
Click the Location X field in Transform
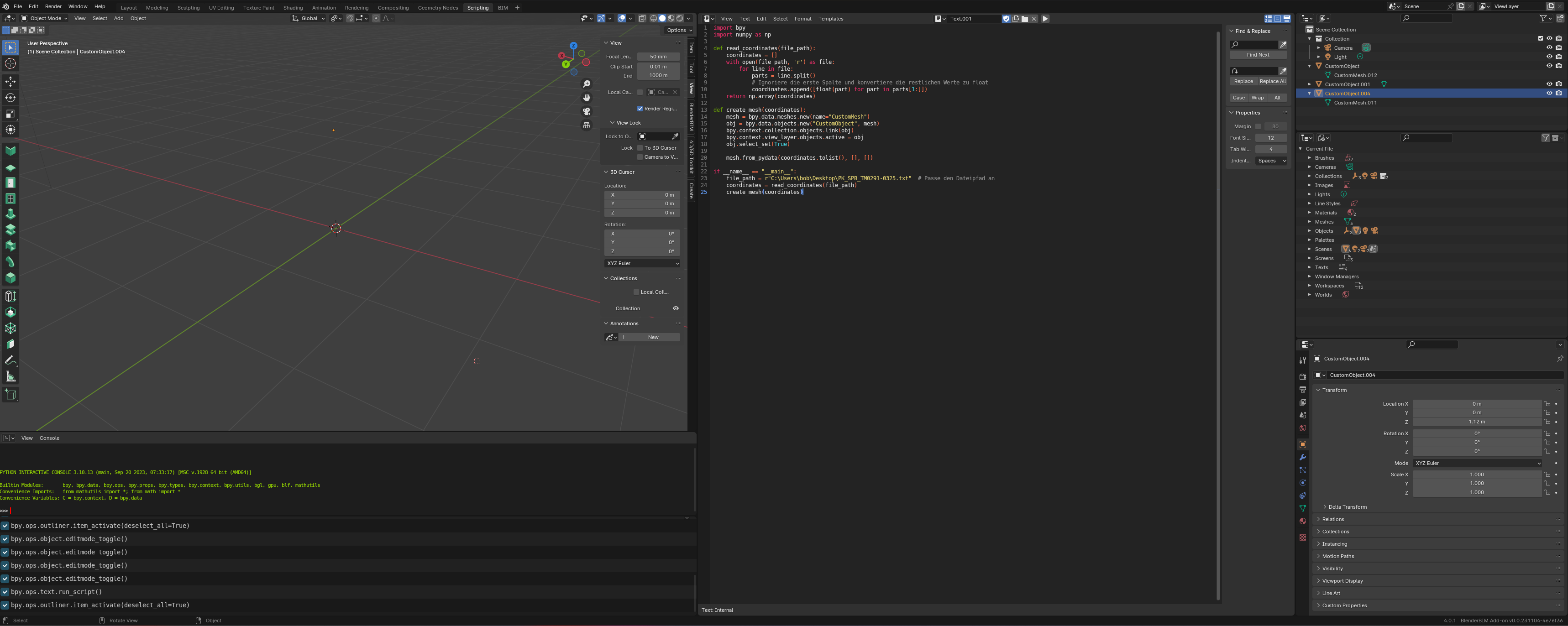coord(1477,404)
